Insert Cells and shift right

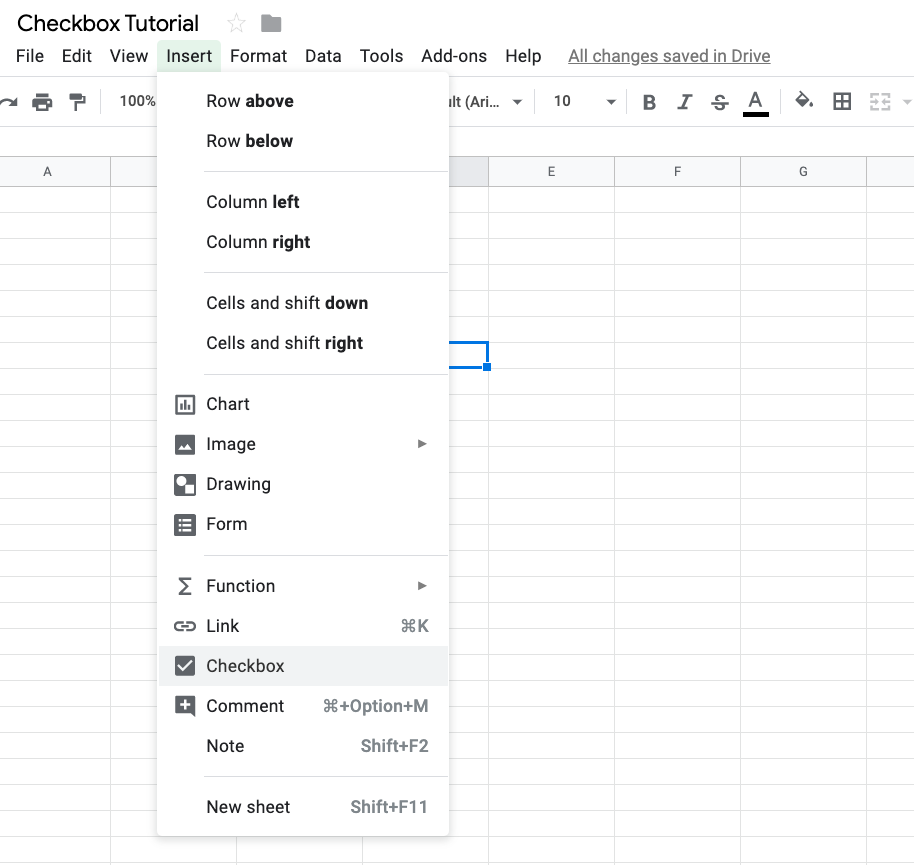[303, 343]
